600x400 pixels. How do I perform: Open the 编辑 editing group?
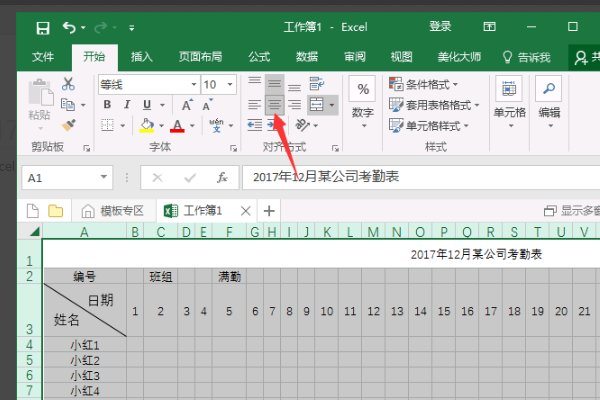coord(549,102)
